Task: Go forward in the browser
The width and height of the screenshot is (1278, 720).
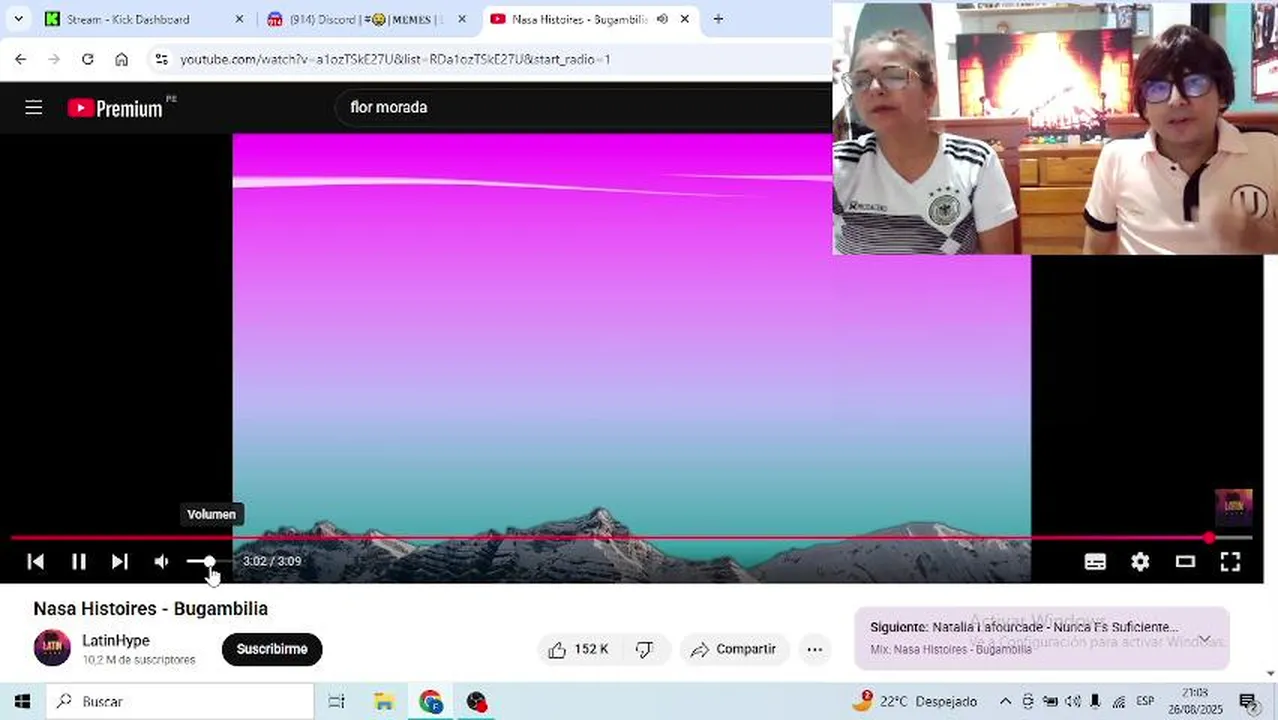Action: [54, 59]
